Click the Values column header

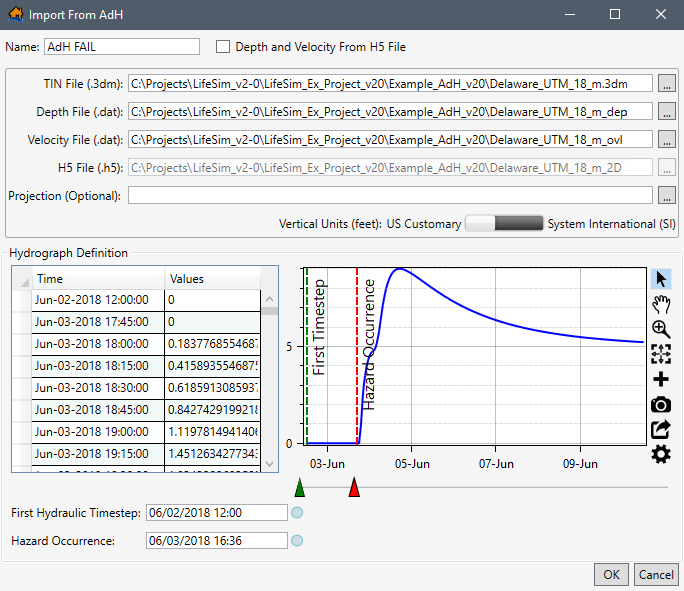pos(212,279)
